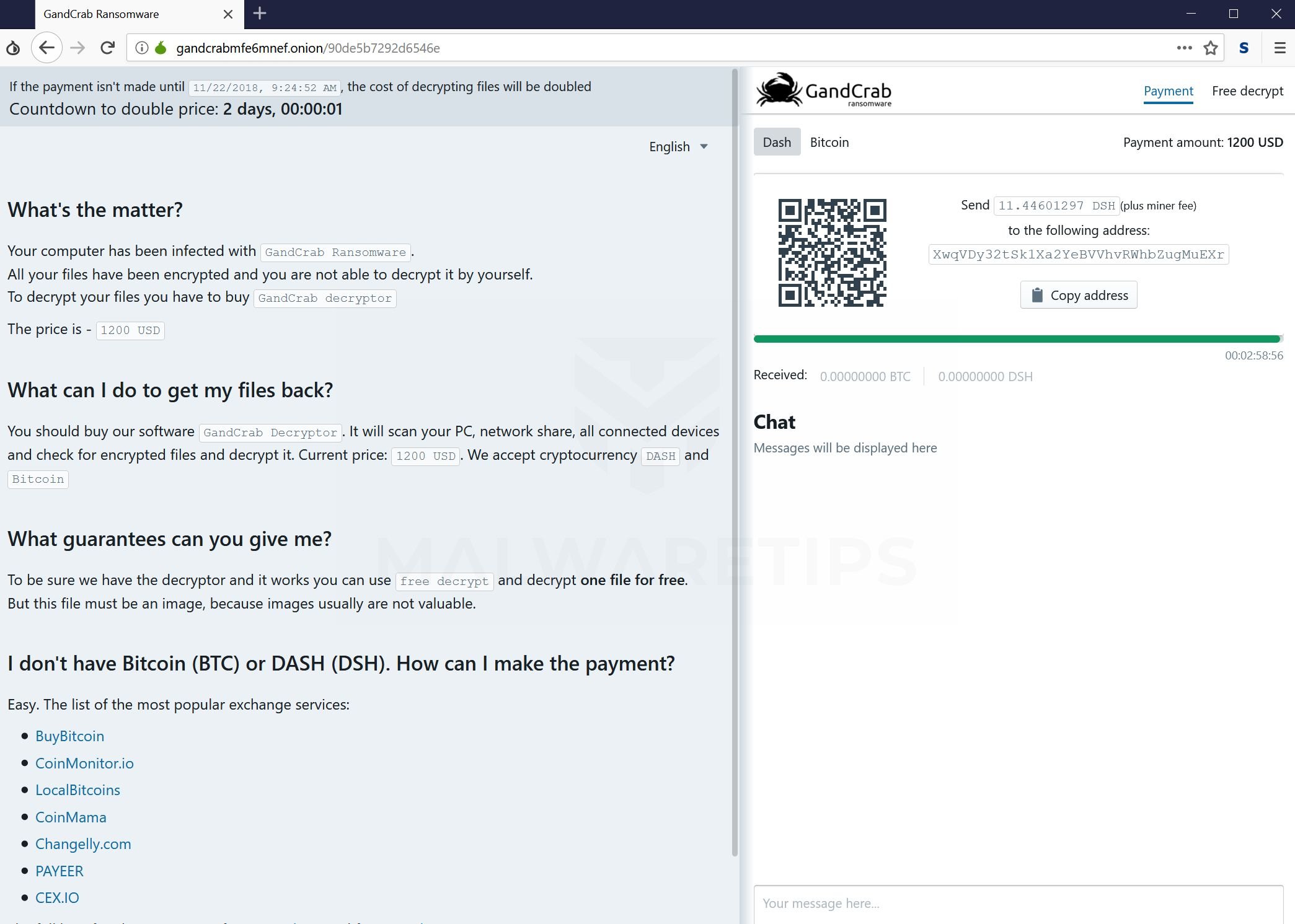Click the green payment timer progress bar
Image resolution: width=1295 pixels, height=924 pixels.
point(1017,339)
